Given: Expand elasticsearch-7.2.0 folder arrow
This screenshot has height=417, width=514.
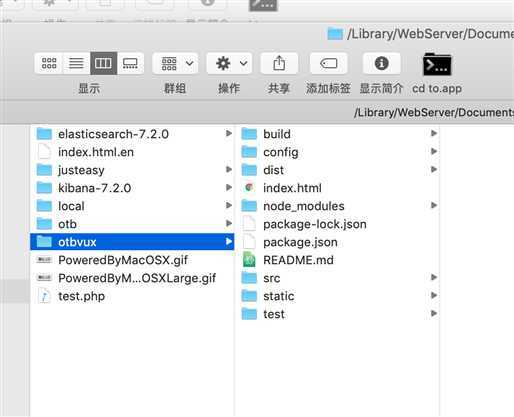Looking at the screenshot, I should pos(229,133).
